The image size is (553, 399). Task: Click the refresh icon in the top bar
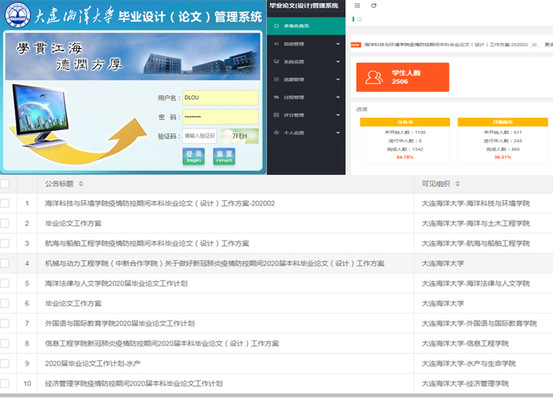tap(374, 6)
